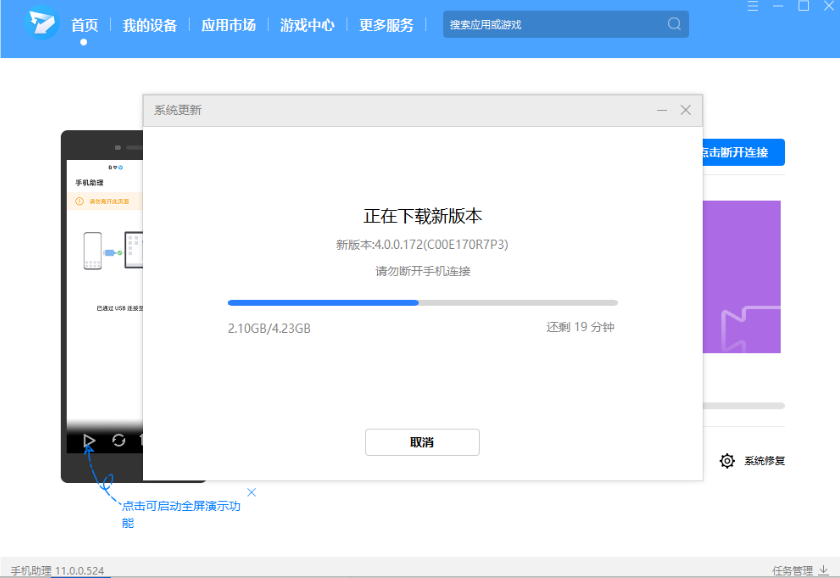The height and width of the screenshot is (578, 840).
Task: Open 系统修复 gear icon
Action: 727,461
